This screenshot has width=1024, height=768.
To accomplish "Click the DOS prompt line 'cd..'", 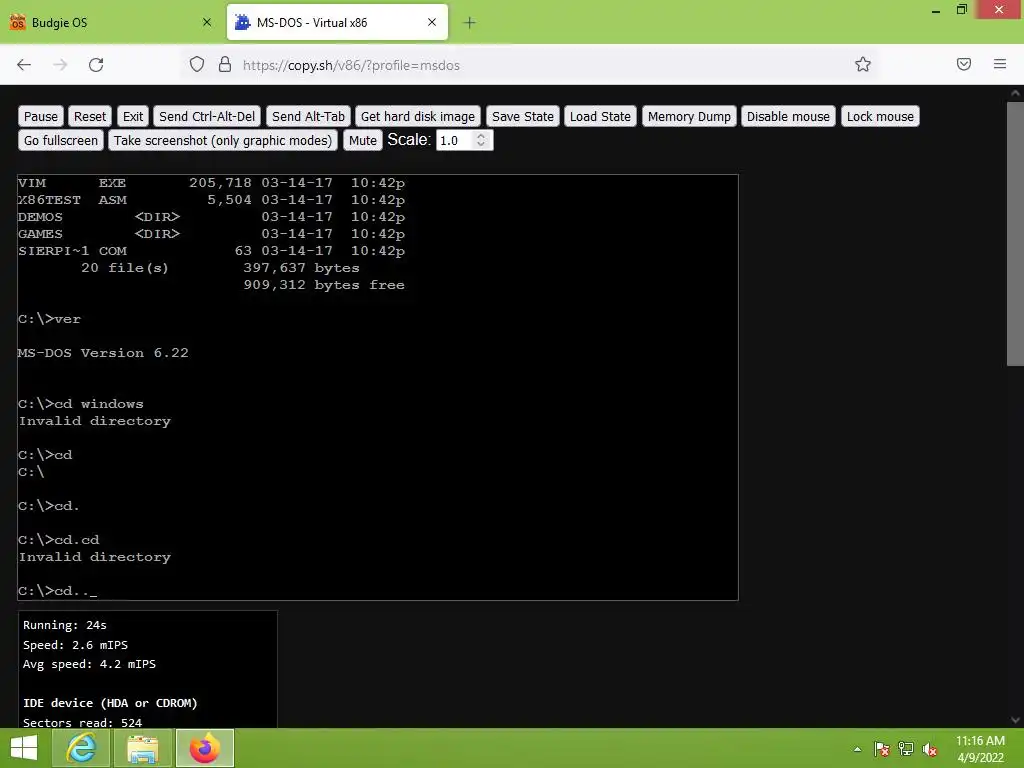I will pos(57,591).
